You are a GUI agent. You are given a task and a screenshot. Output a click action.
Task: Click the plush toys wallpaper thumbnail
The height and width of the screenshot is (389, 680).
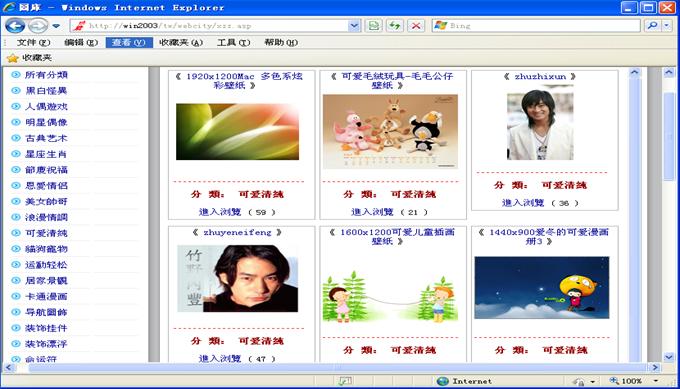pos(390,131)
